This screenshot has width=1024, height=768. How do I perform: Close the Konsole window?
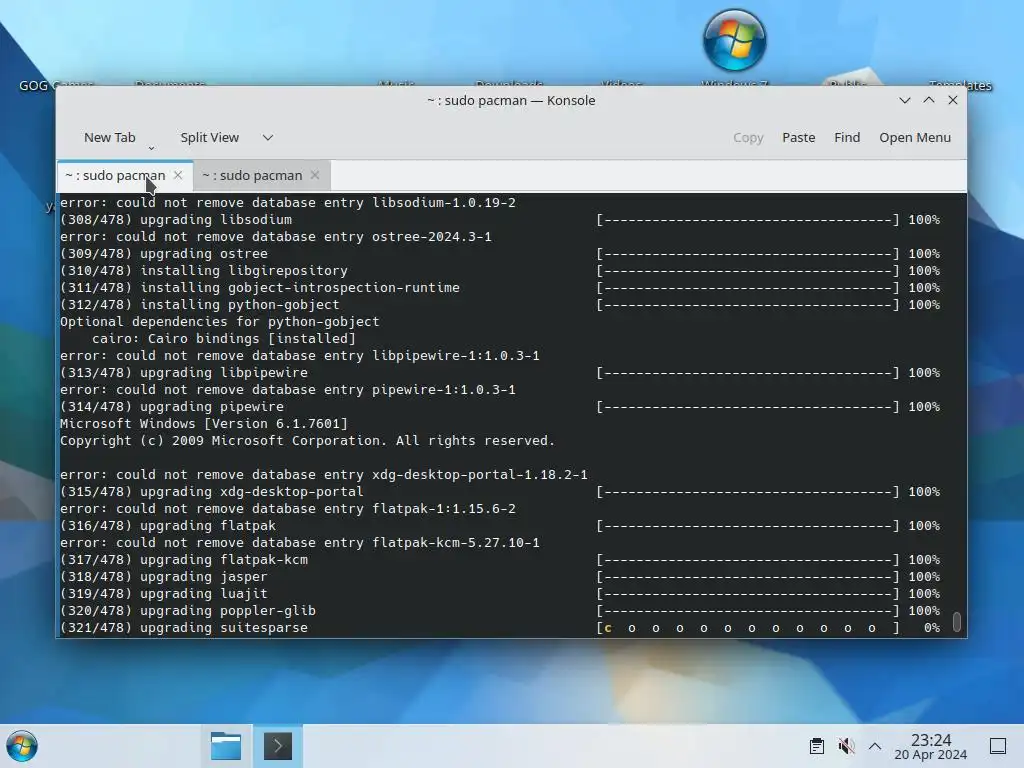pyautogui.click(x=953, y=100)
